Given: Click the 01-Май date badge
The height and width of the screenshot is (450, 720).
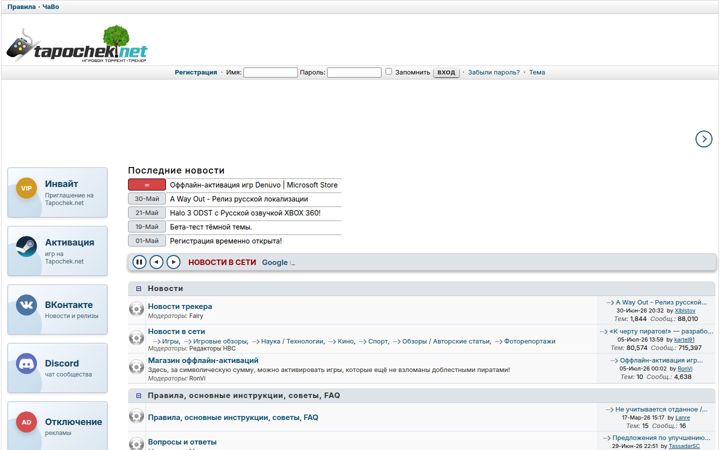Looking at the screenshot, I should (147, 241).
